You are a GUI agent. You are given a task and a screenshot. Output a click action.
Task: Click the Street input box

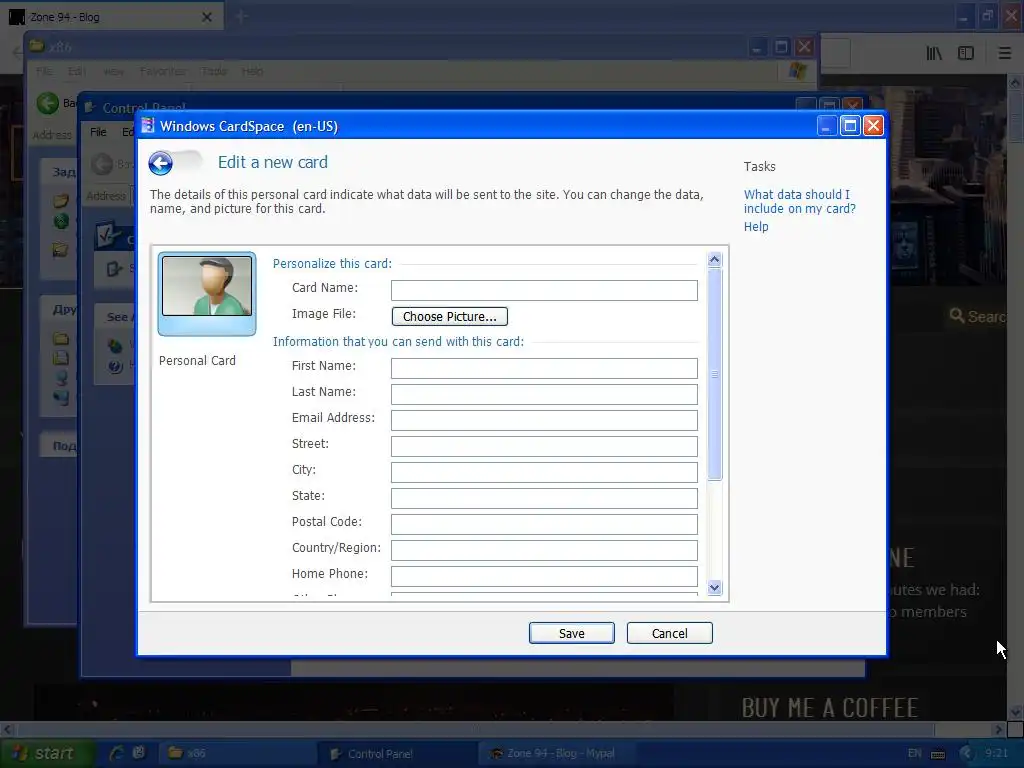tap(544, 446)
